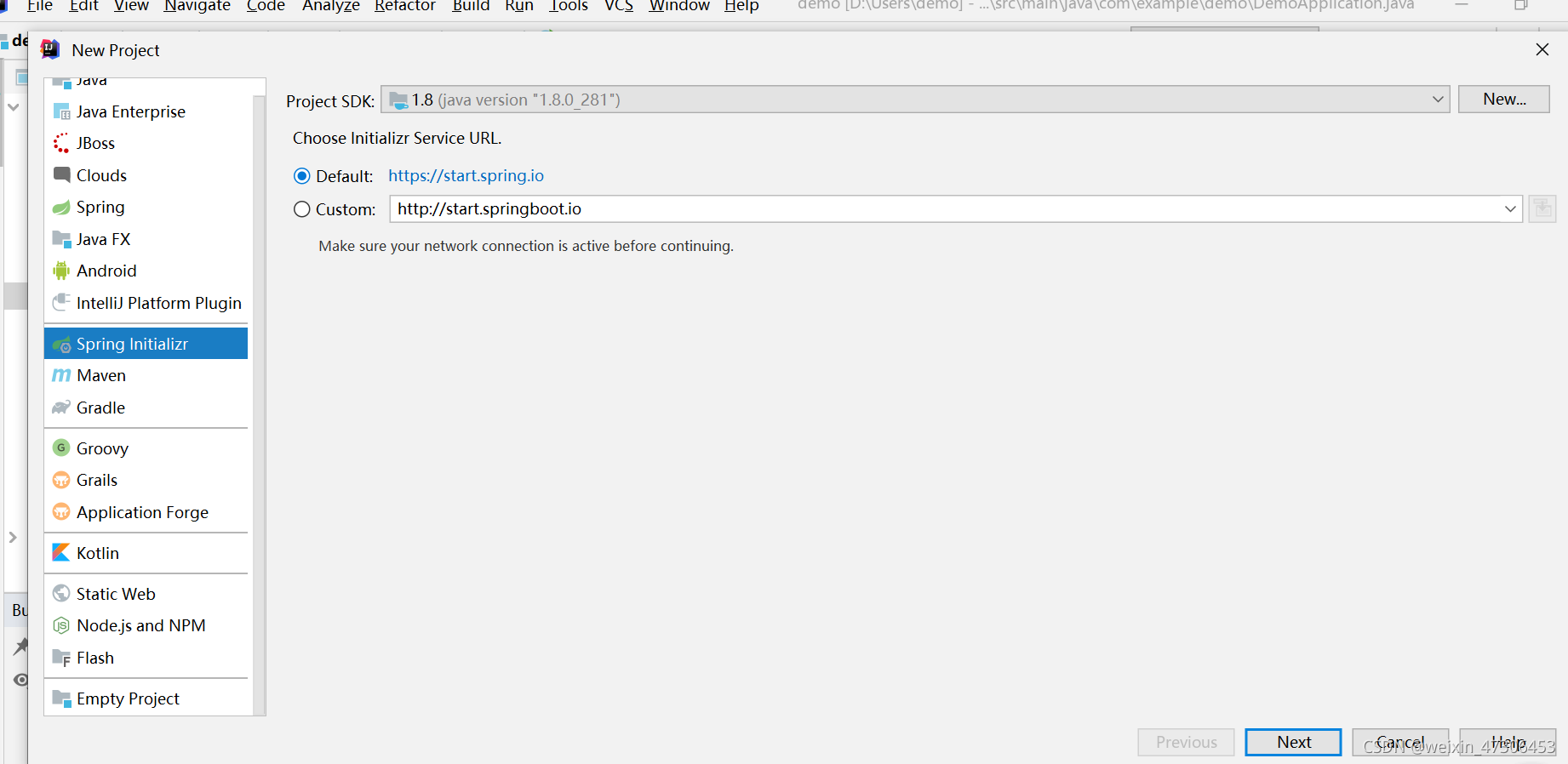
Task: Click the Spring green leaf icon
Action: 61,207
